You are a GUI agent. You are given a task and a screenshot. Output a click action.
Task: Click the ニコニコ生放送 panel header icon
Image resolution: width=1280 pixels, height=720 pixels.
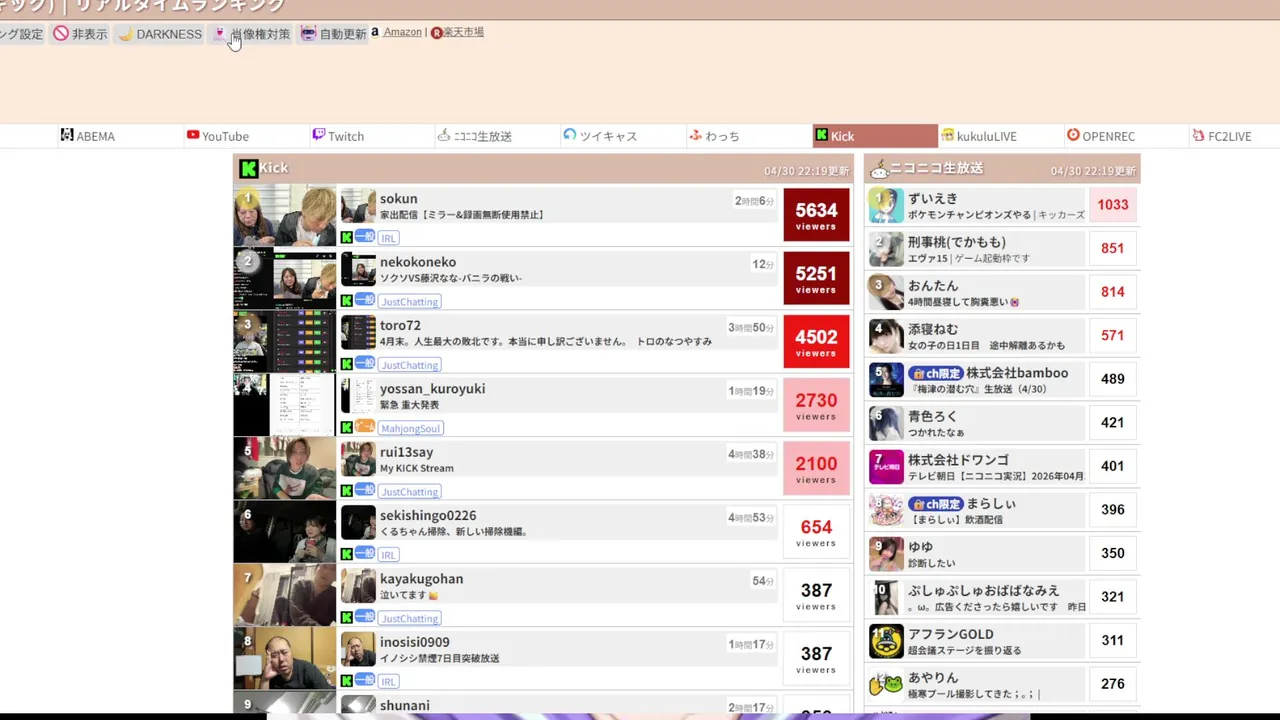click(879, 169)
